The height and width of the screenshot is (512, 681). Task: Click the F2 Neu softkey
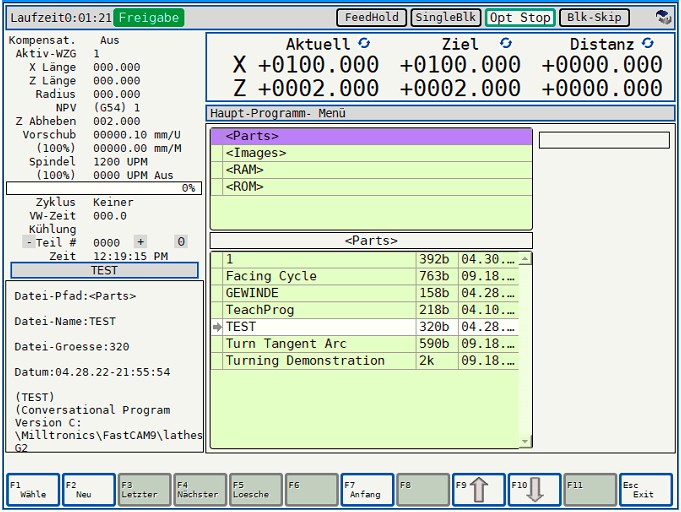pyautogui.click(x=89, y=489)
